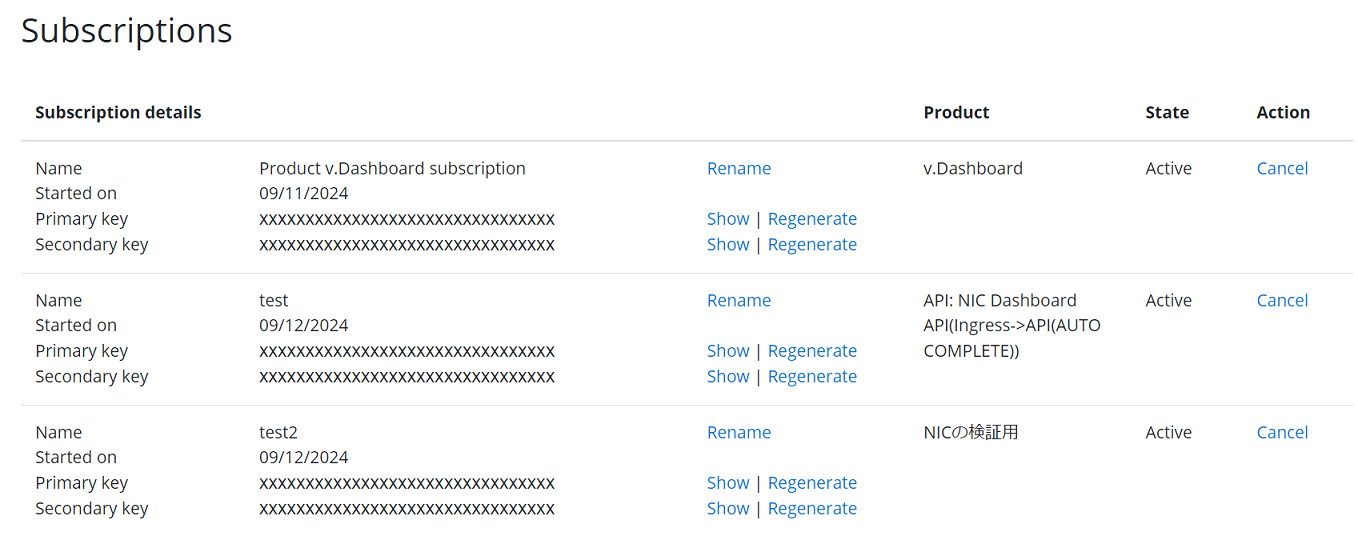Show primary key for test2 subscription
This screenshot has width=1358, height=560.
tap(727, 483)
